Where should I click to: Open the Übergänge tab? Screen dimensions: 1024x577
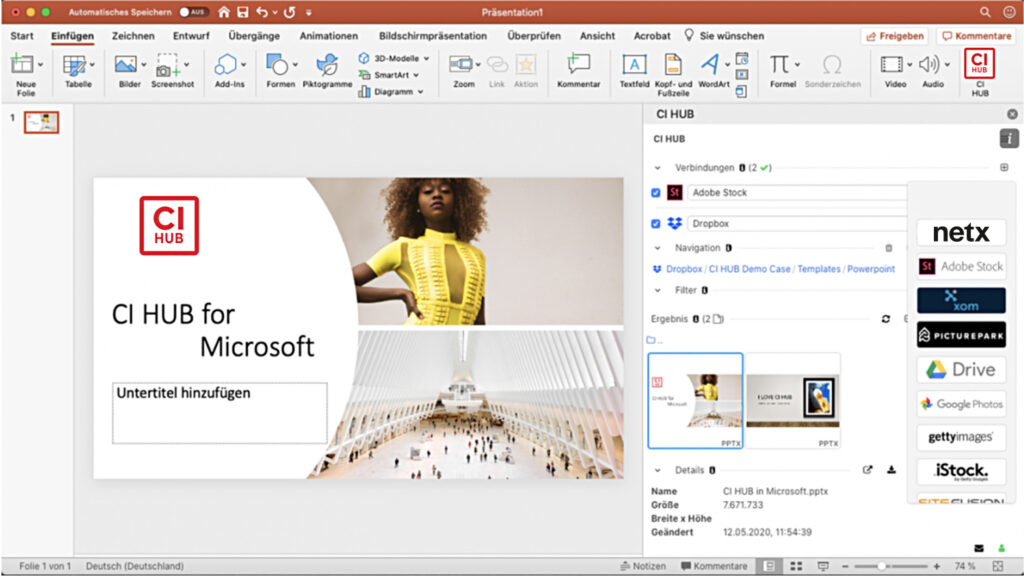click(x=254, y=36)
